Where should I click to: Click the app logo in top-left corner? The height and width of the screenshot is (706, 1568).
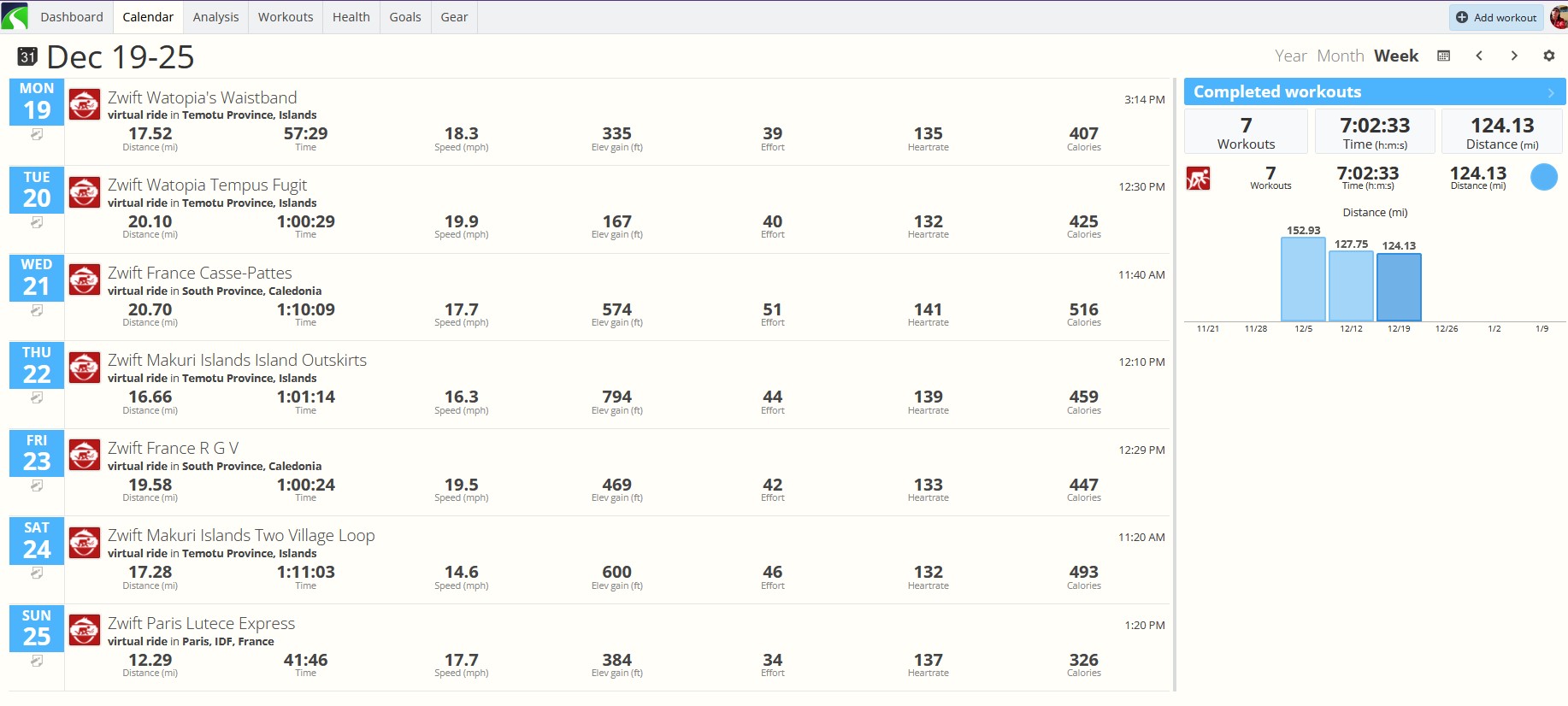point(15,16)
